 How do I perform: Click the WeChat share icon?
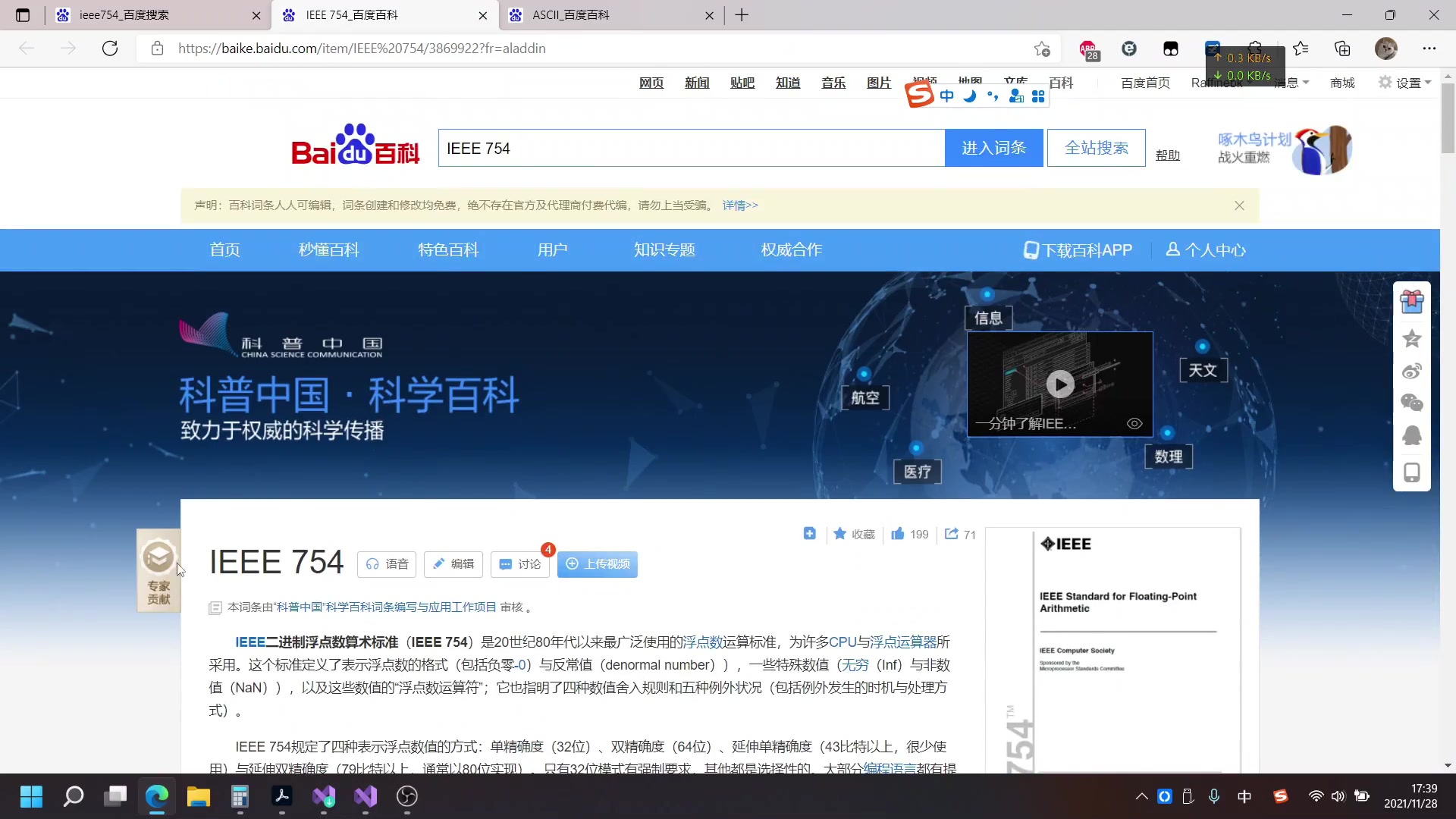point(1411,403)
